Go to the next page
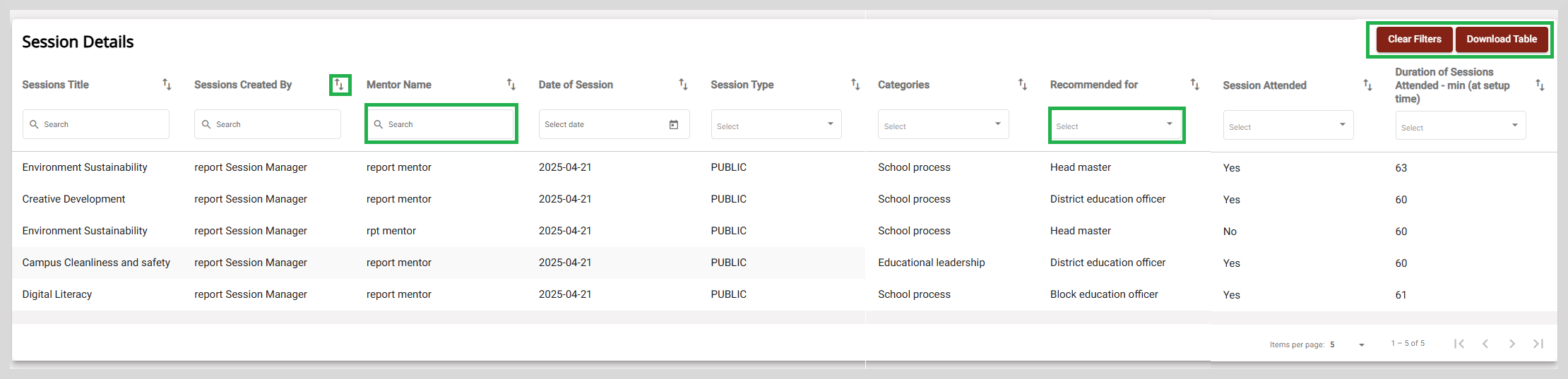 [1512, 344]
